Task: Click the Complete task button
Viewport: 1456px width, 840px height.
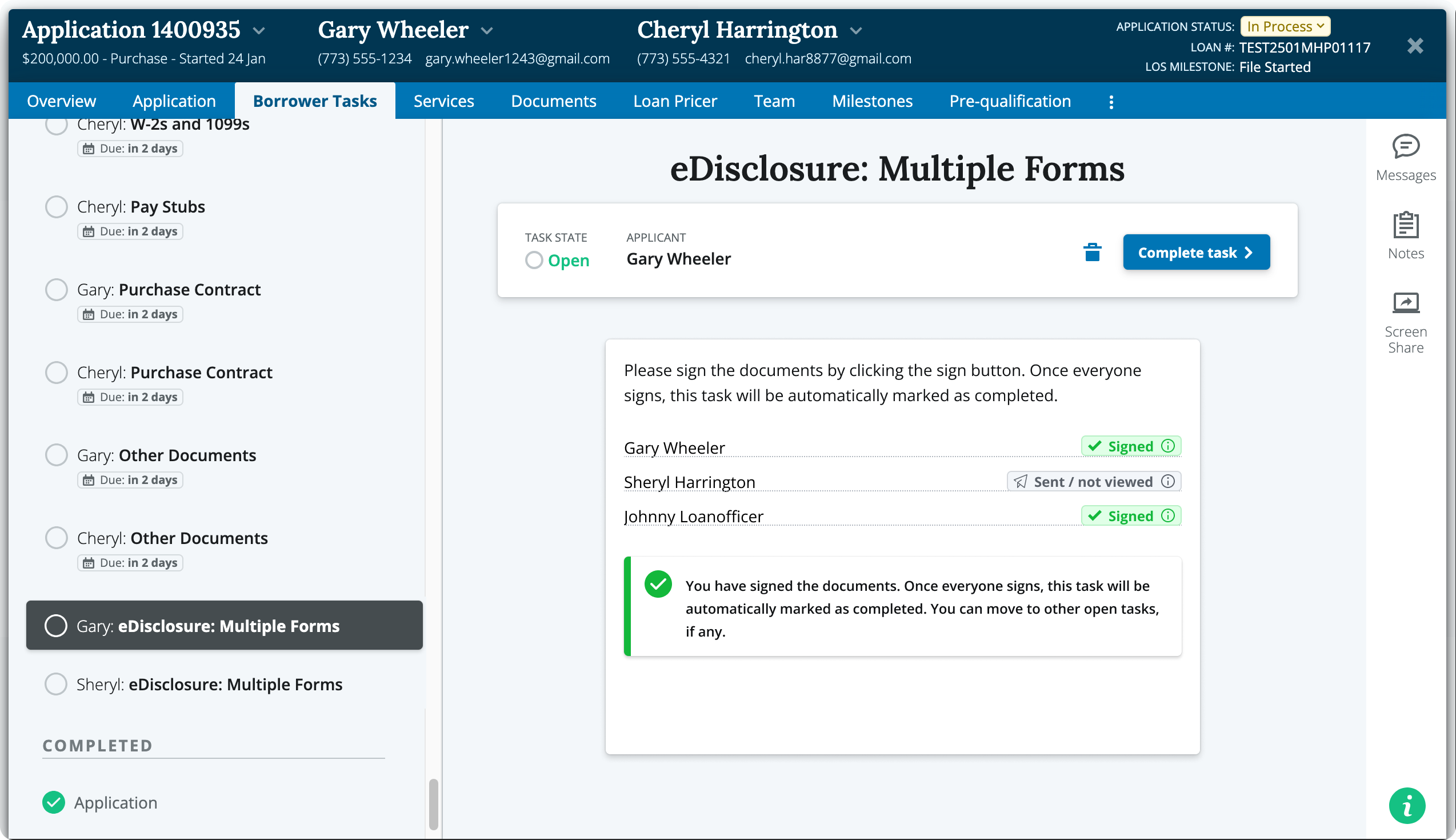Action: click(x=1196, y=253)
